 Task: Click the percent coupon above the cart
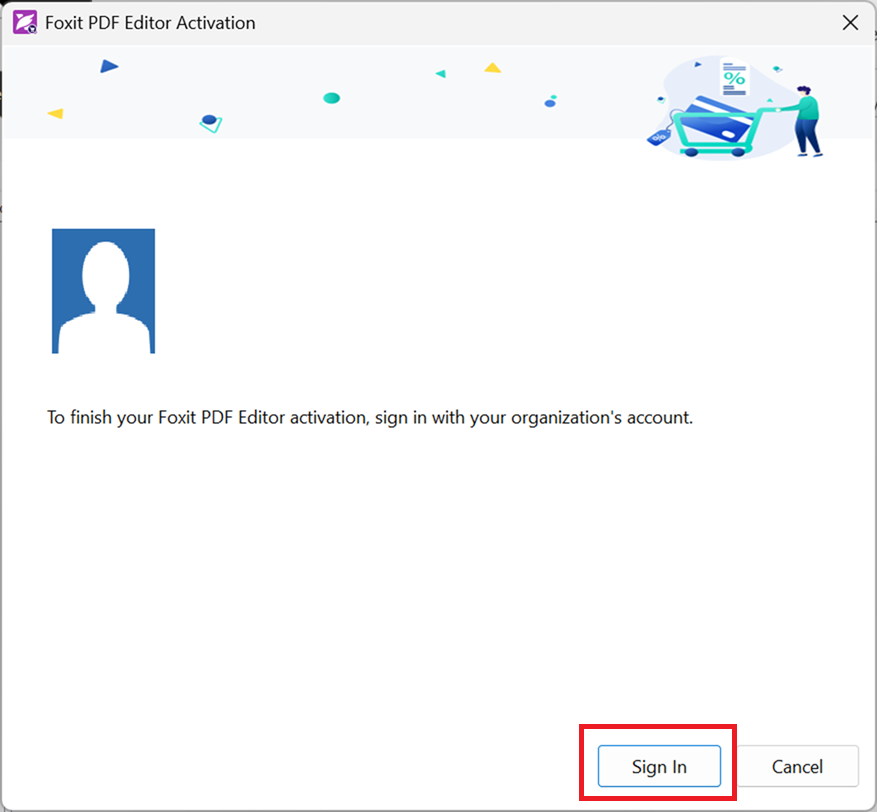[734, 78]
